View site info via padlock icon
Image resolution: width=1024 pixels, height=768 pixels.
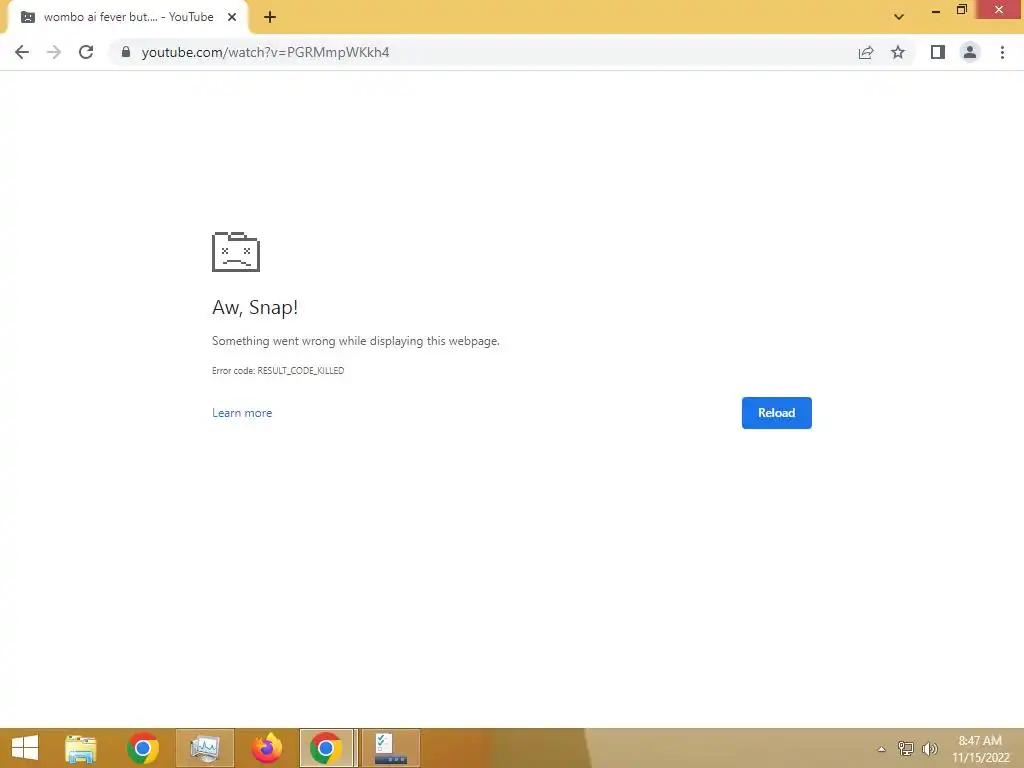point(125,52)
